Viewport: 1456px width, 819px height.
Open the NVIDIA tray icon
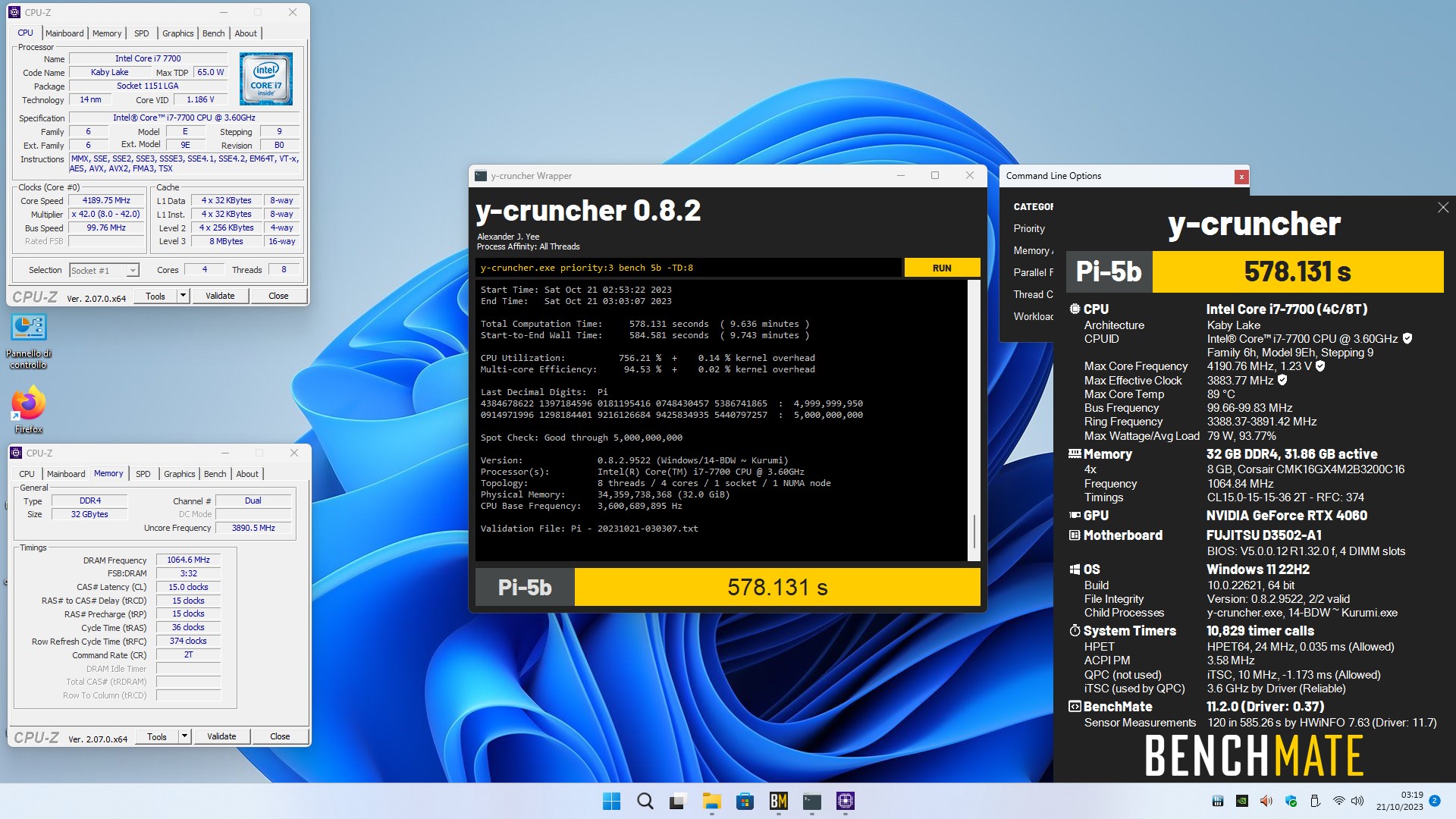tap(1242, 801)
